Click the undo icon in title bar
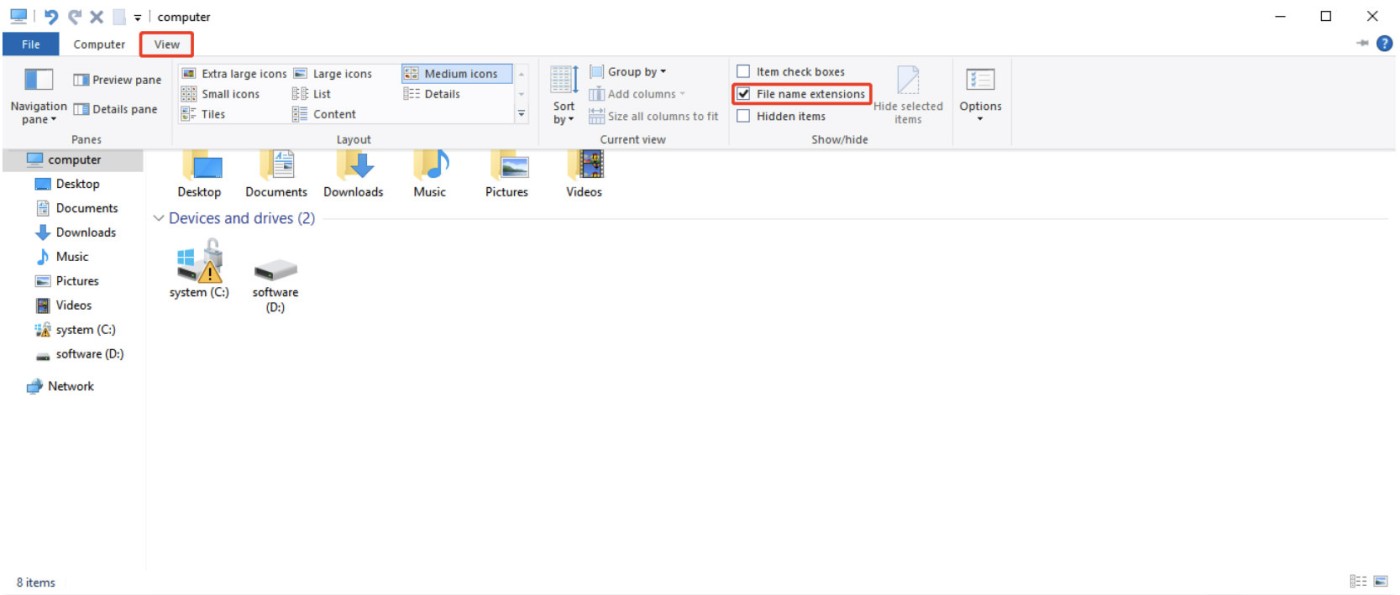Viewport: 1400px width, 595px height. pyautogui.click(x=52, y=17)
